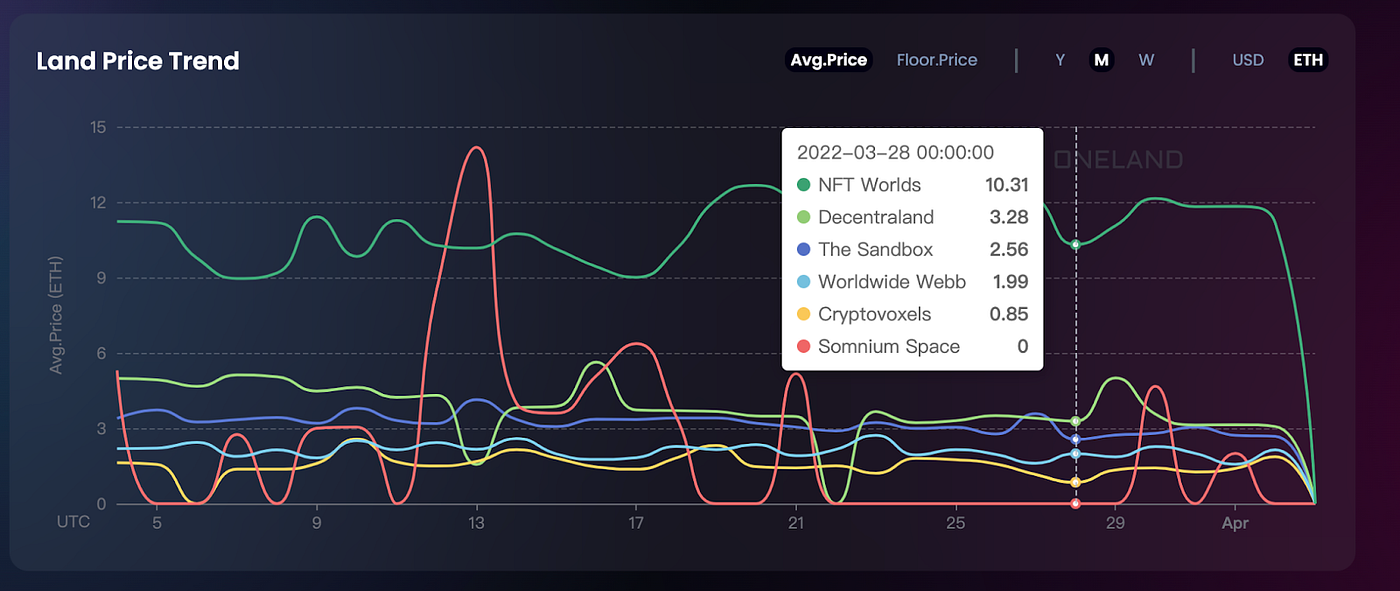Click the x-axis label 17

(636, 523)
